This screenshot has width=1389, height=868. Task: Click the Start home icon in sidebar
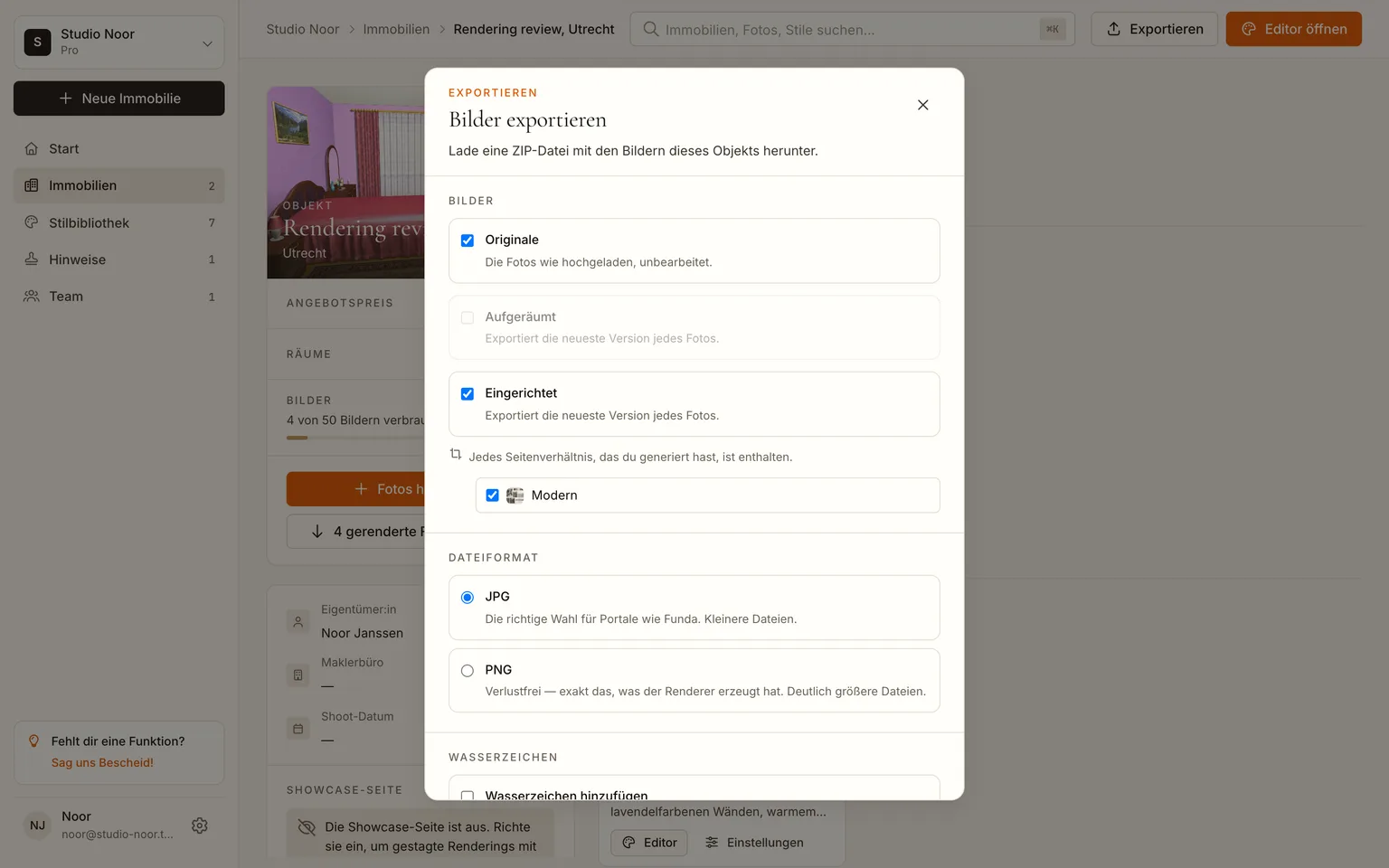tap(32, 148)
